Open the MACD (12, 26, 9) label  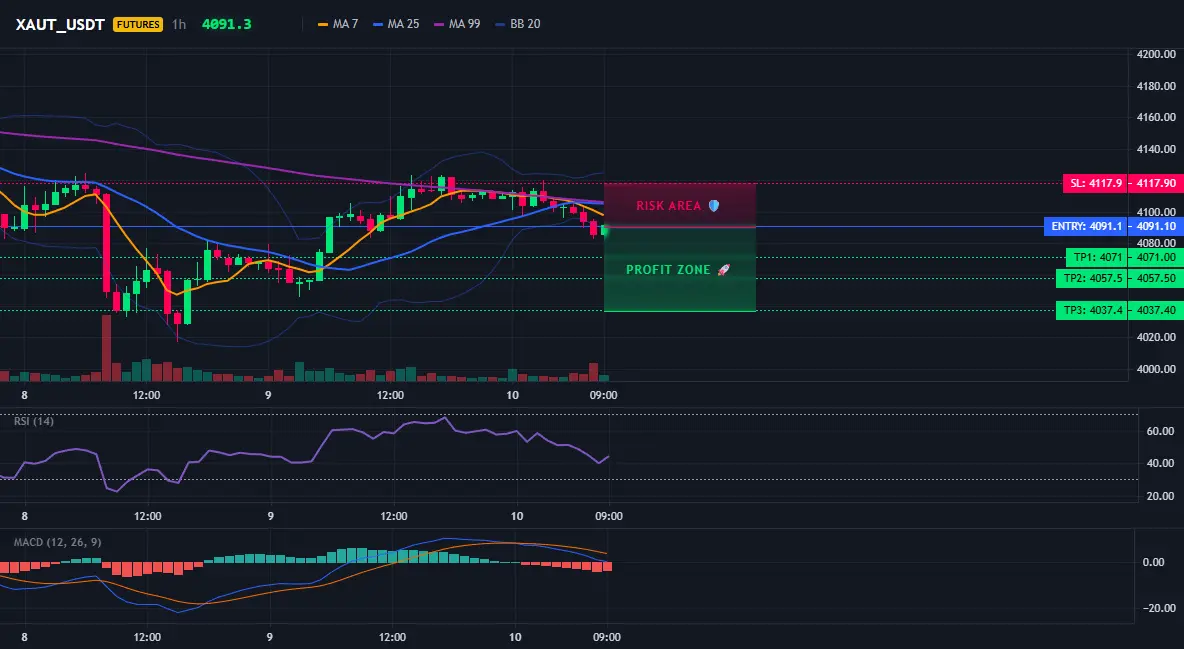[57, 542]
